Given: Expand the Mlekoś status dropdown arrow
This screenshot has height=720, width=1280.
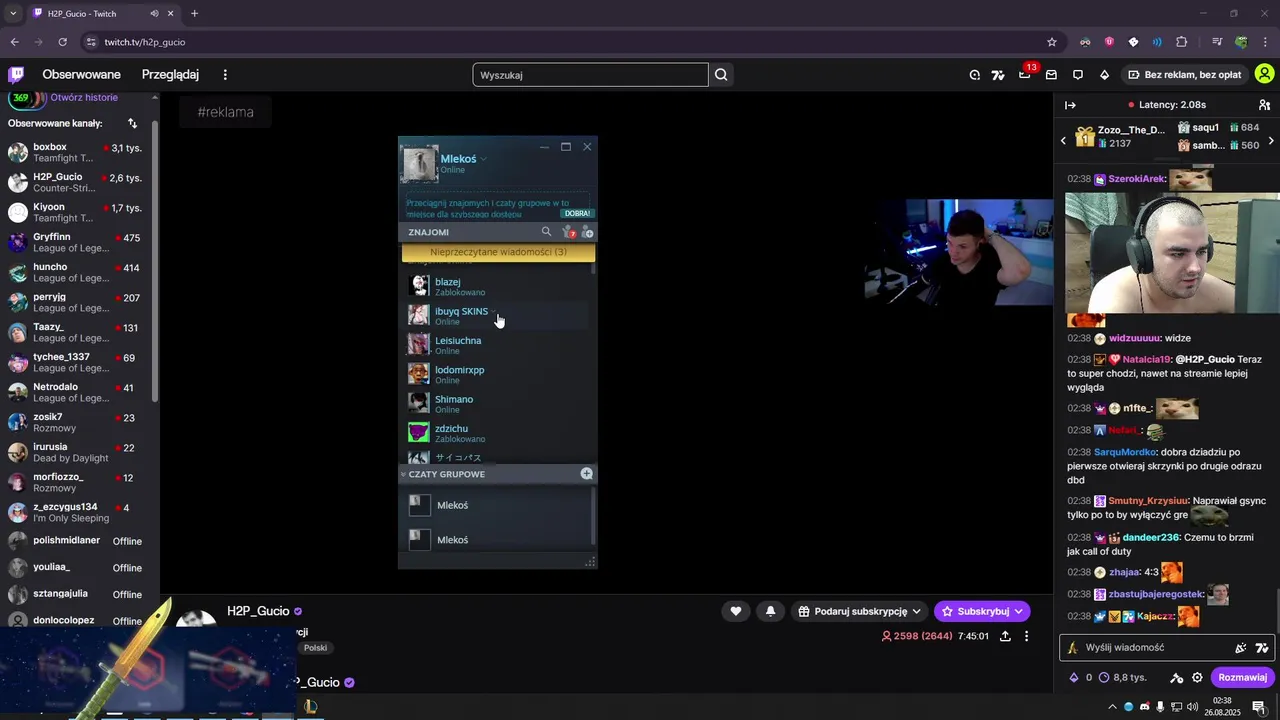Looking at the screenshot, I should (484, 159).
